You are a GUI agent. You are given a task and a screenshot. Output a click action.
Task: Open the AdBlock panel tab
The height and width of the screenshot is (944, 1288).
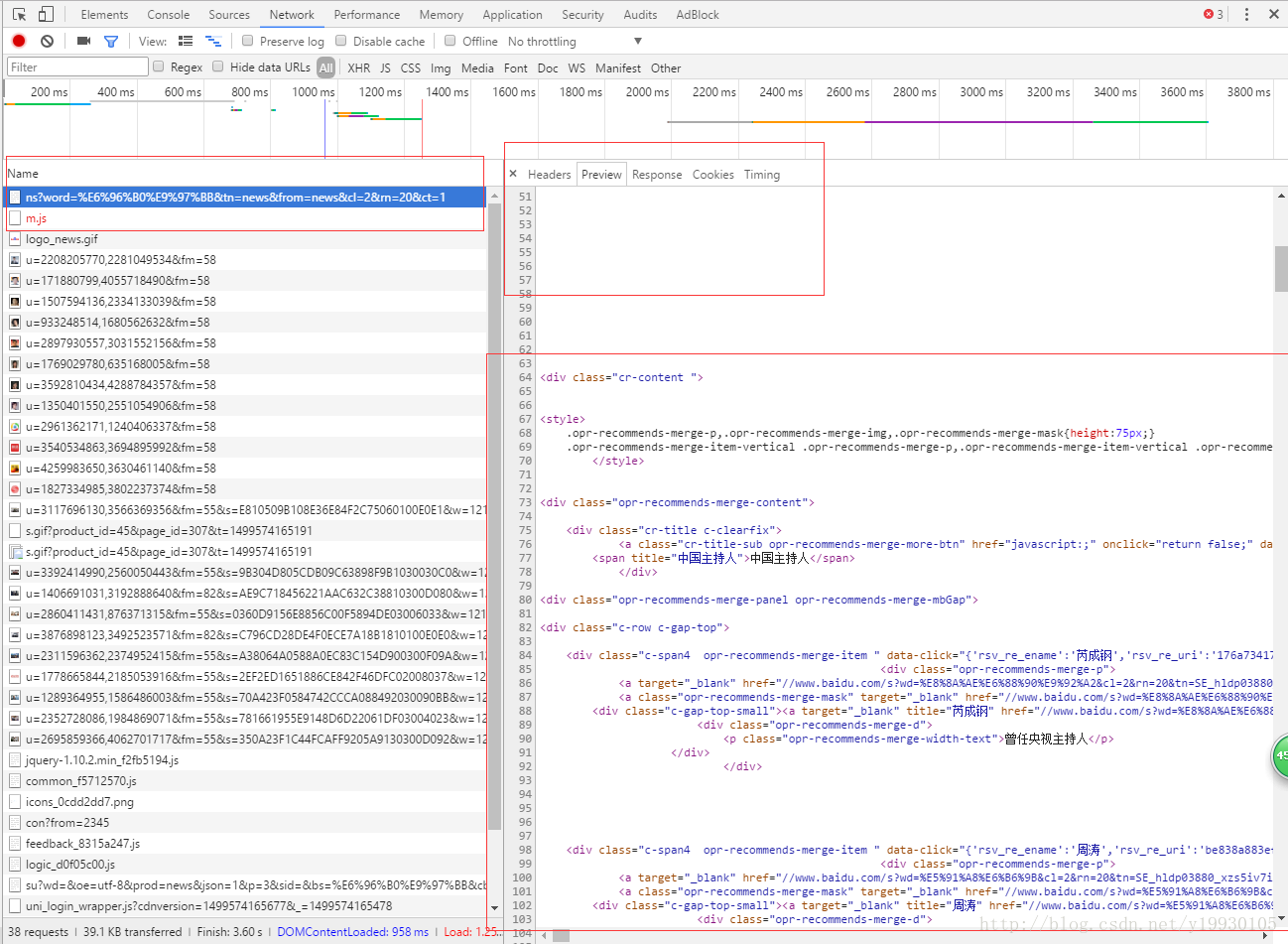click(698, 14)
